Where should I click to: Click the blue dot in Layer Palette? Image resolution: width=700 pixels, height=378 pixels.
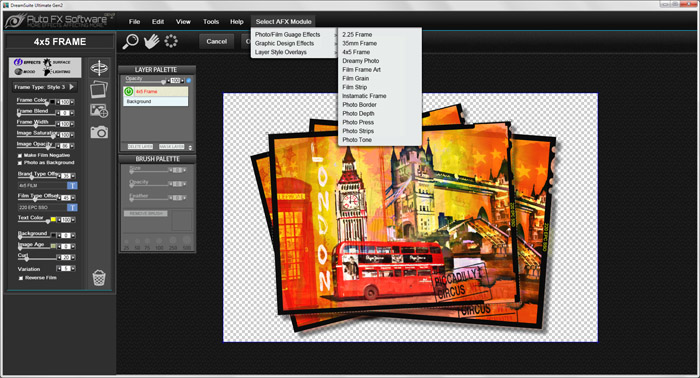click(x=189, y=80)
